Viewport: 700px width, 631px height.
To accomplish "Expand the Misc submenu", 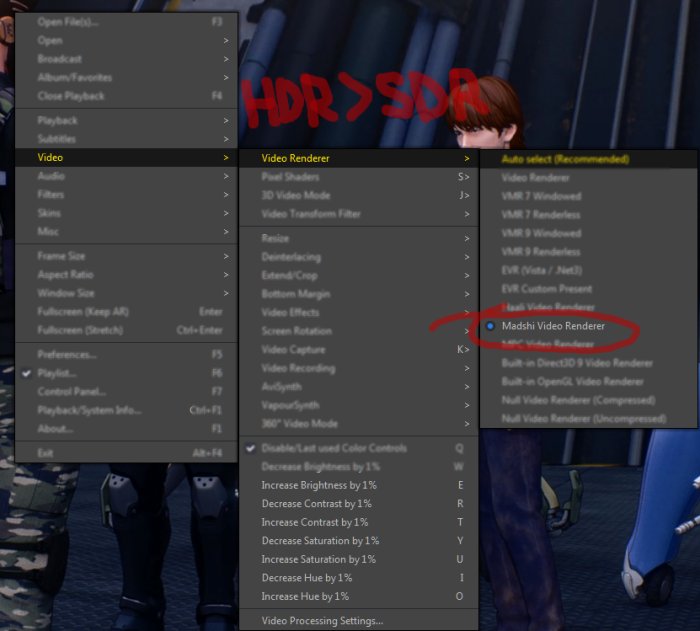I will coord(126,231).
